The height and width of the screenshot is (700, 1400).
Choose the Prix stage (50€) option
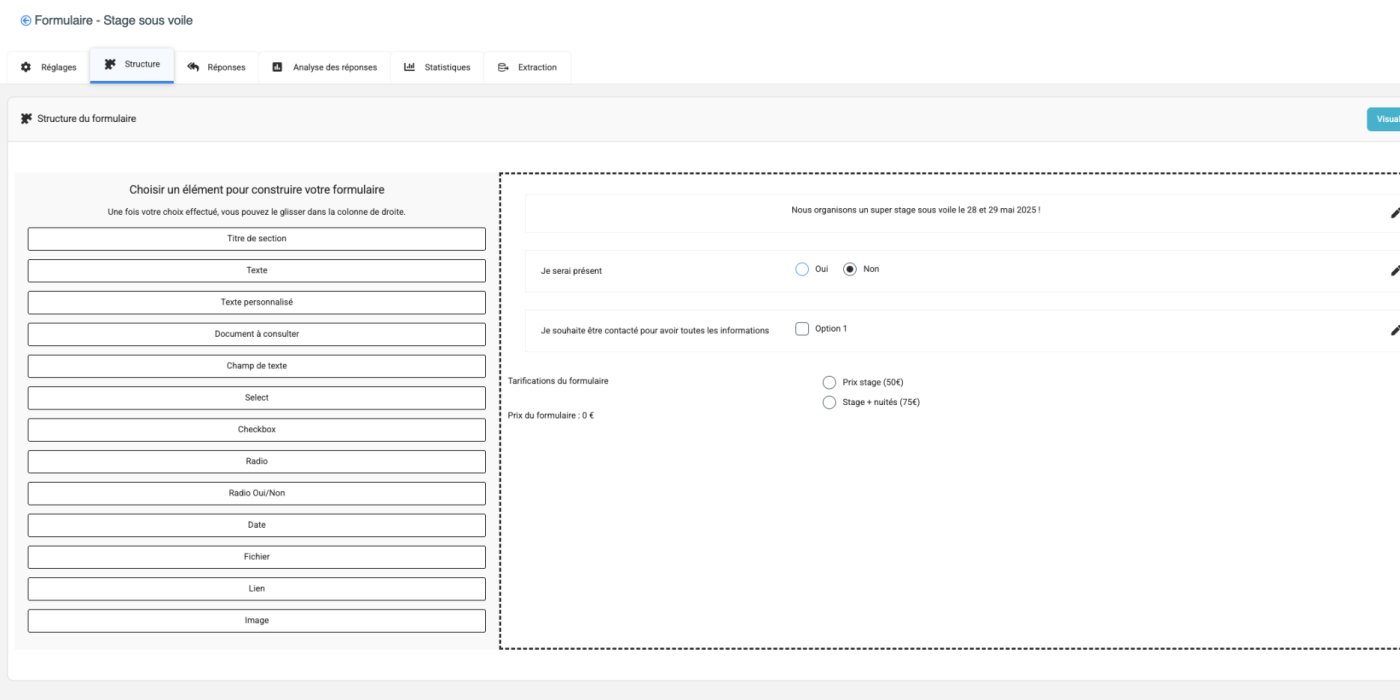tap(829, 382)
